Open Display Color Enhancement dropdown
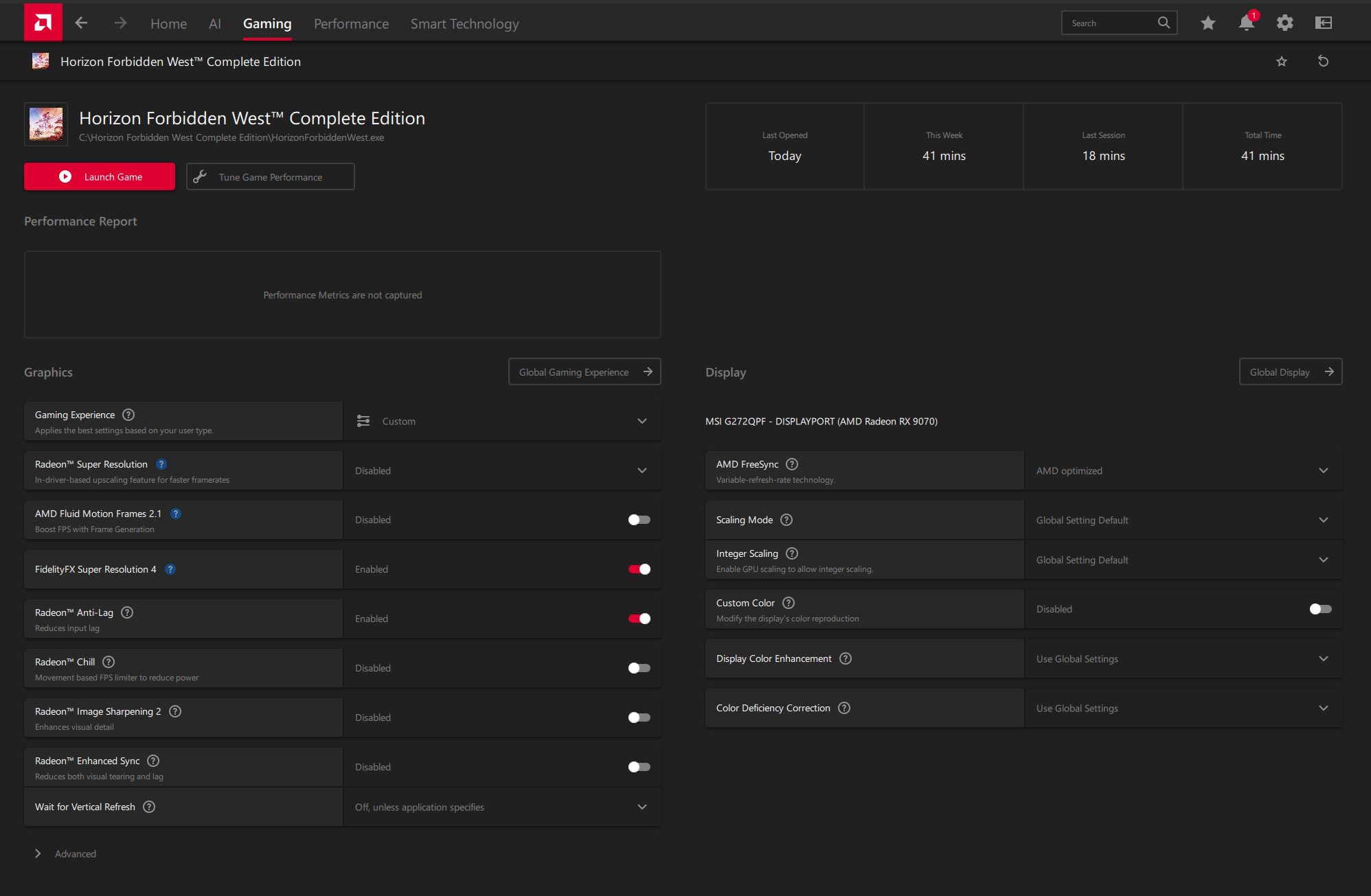The width and height of the screenshot is (1371, 896). click(1183, 658)
